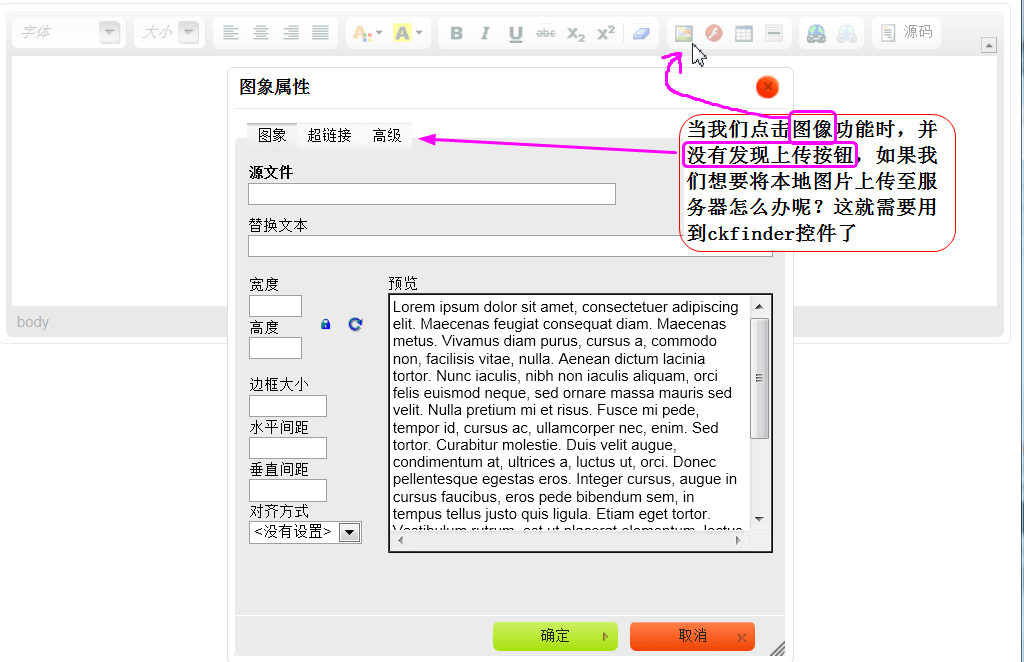The image size is (1024, 662).
Task: Align text left in toolbar
Action: (x=231, y=33)
